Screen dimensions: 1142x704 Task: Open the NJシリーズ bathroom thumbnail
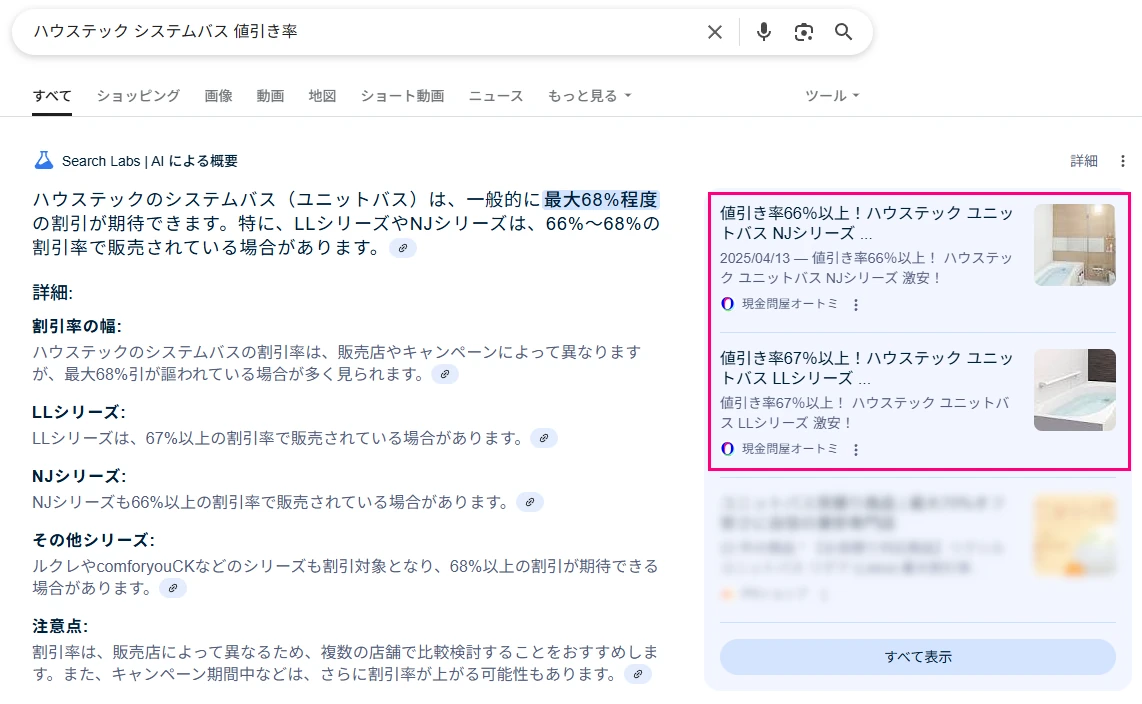click(x=1074, y=245)
